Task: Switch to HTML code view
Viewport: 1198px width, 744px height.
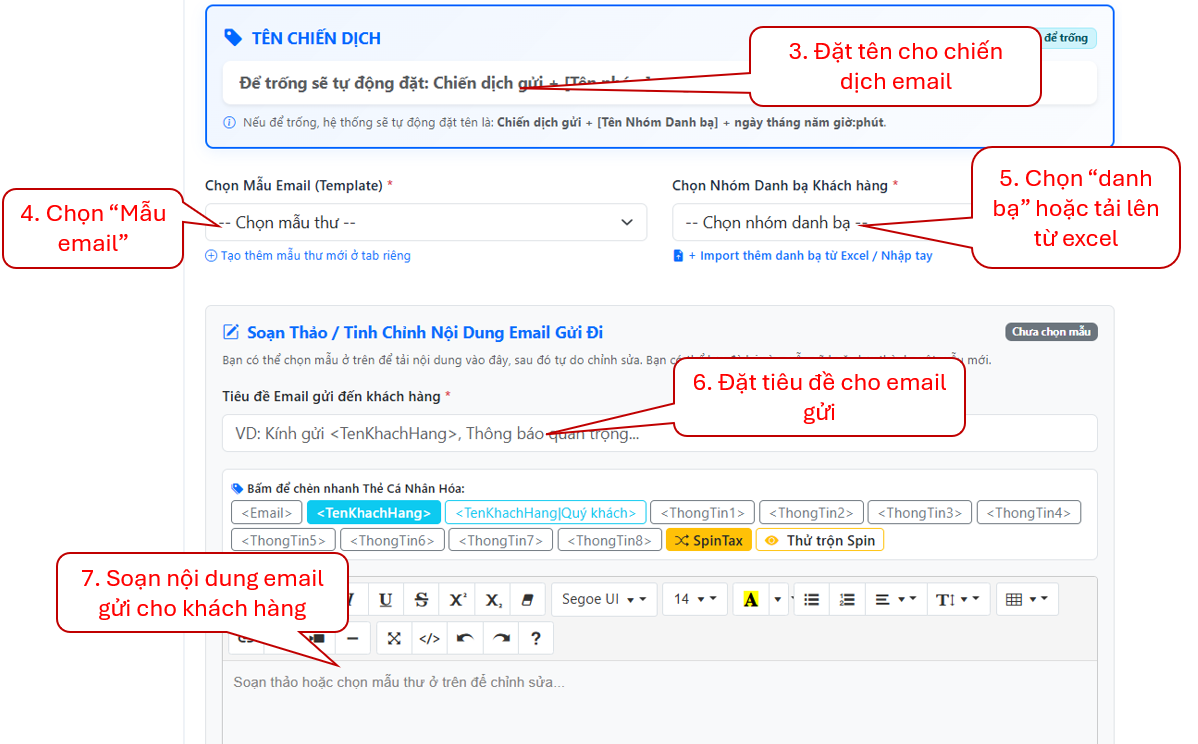Action: (429, 639)
